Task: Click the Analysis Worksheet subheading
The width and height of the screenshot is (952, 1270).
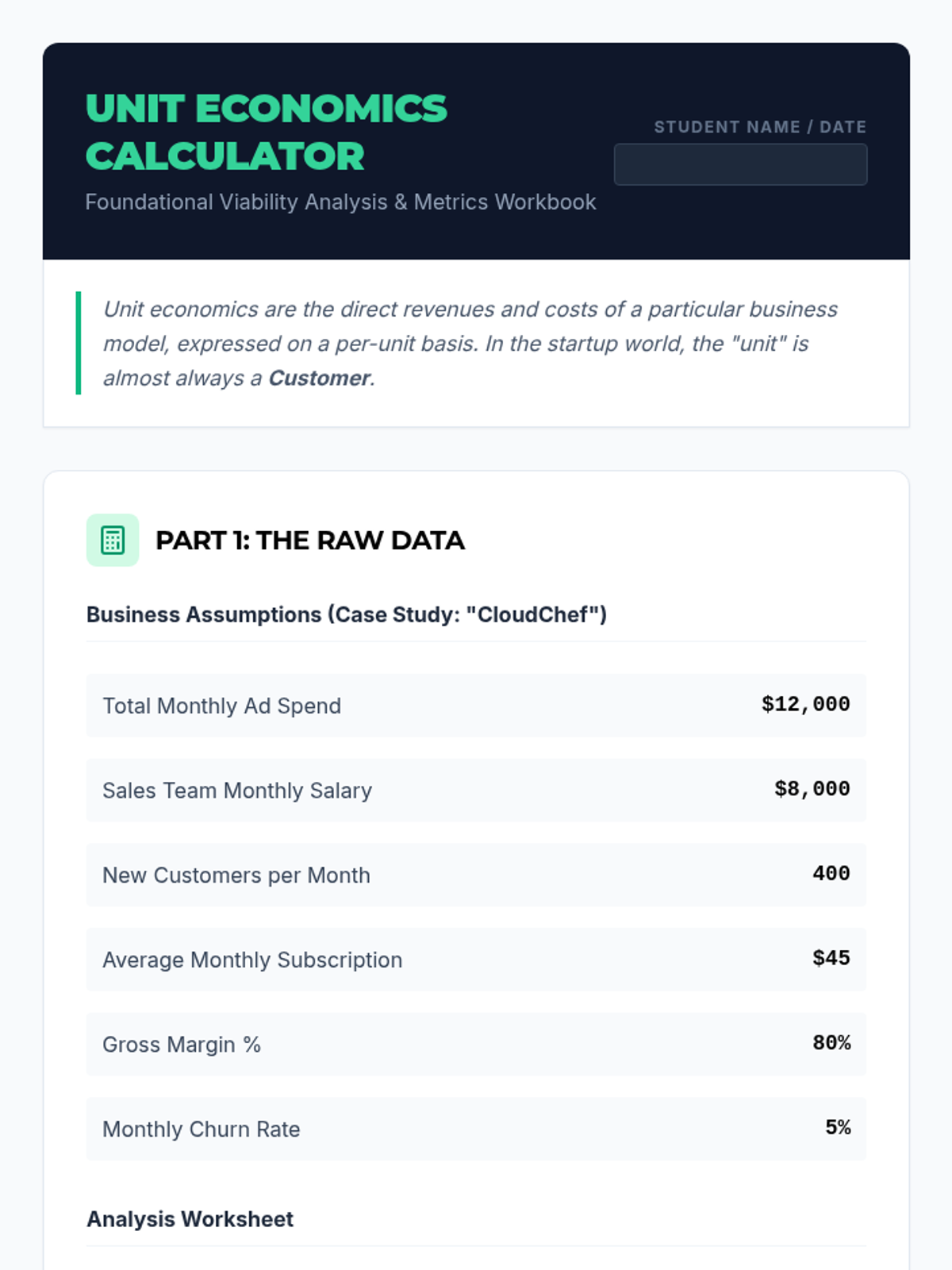Action: coord(190,1219)
